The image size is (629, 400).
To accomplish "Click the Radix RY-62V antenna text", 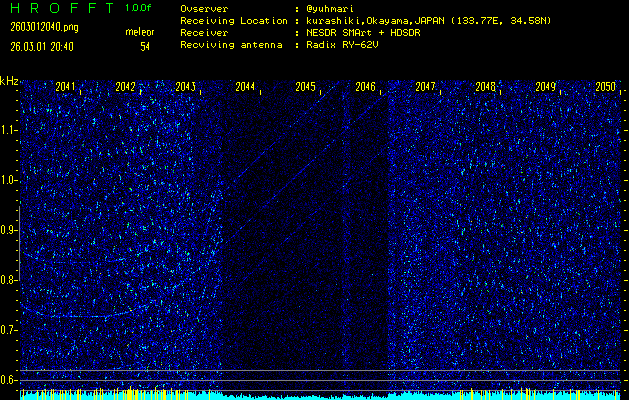I will point(342,45).
